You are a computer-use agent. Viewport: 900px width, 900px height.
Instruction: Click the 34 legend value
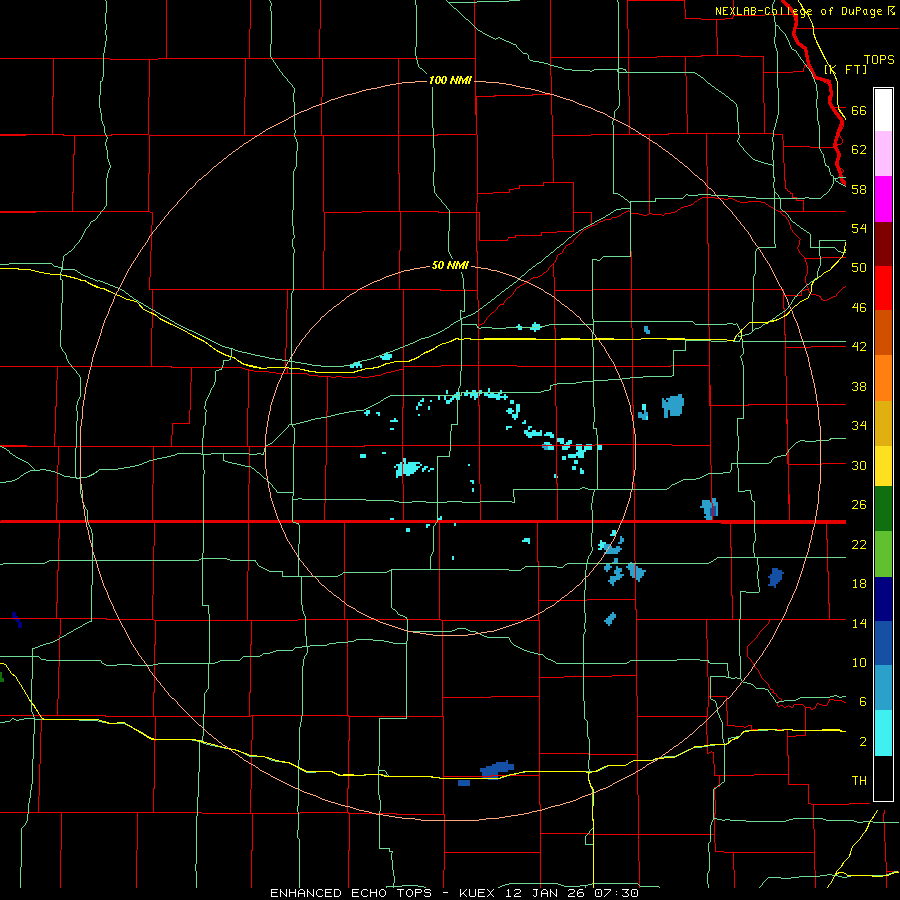(x=859, y=426)
